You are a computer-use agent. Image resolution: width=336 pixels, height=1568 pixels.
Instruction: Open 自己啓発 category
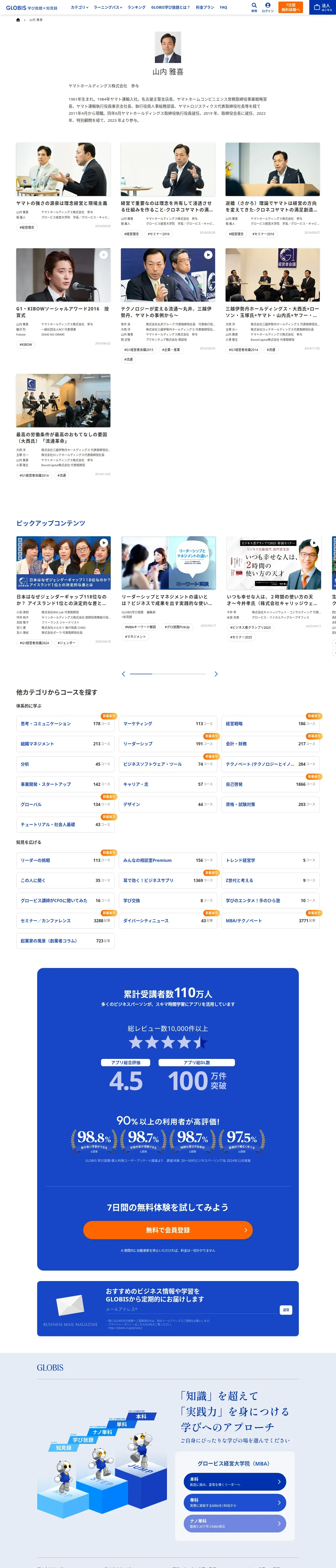click(x=270, y=785)
